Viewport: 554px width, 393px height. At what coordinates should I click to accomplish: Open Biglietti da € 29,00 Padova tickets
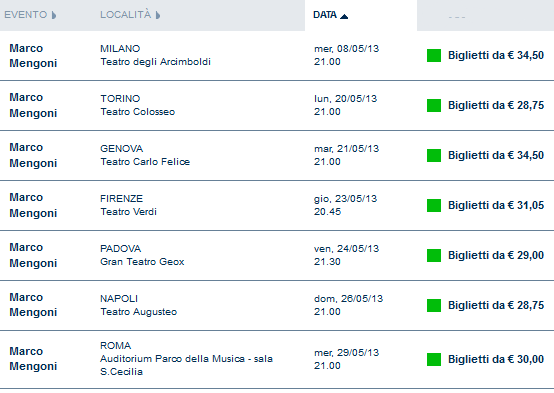pos(496,256)
